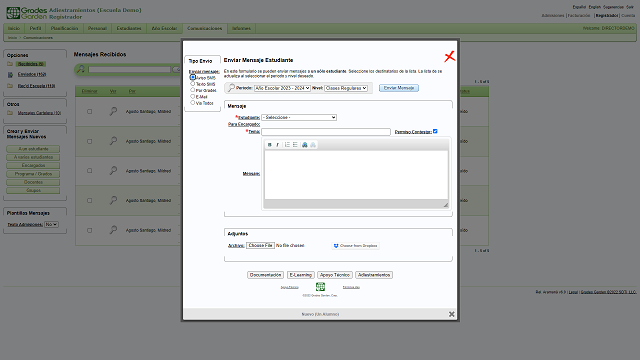Toggle the Permiso Contestar checkbox
Viewport: 640px width, 360px height.
coord(435,131)
